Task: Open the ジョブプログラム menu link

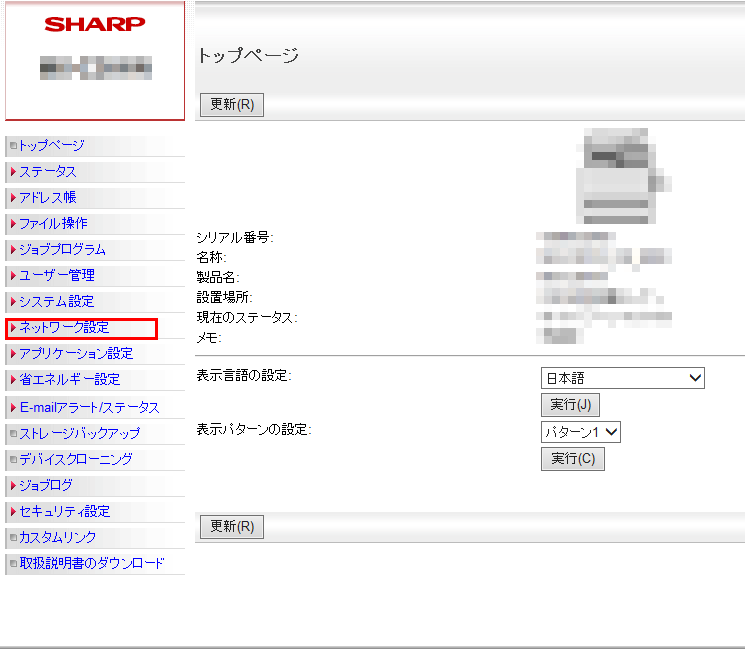Action: pos(62,249)
